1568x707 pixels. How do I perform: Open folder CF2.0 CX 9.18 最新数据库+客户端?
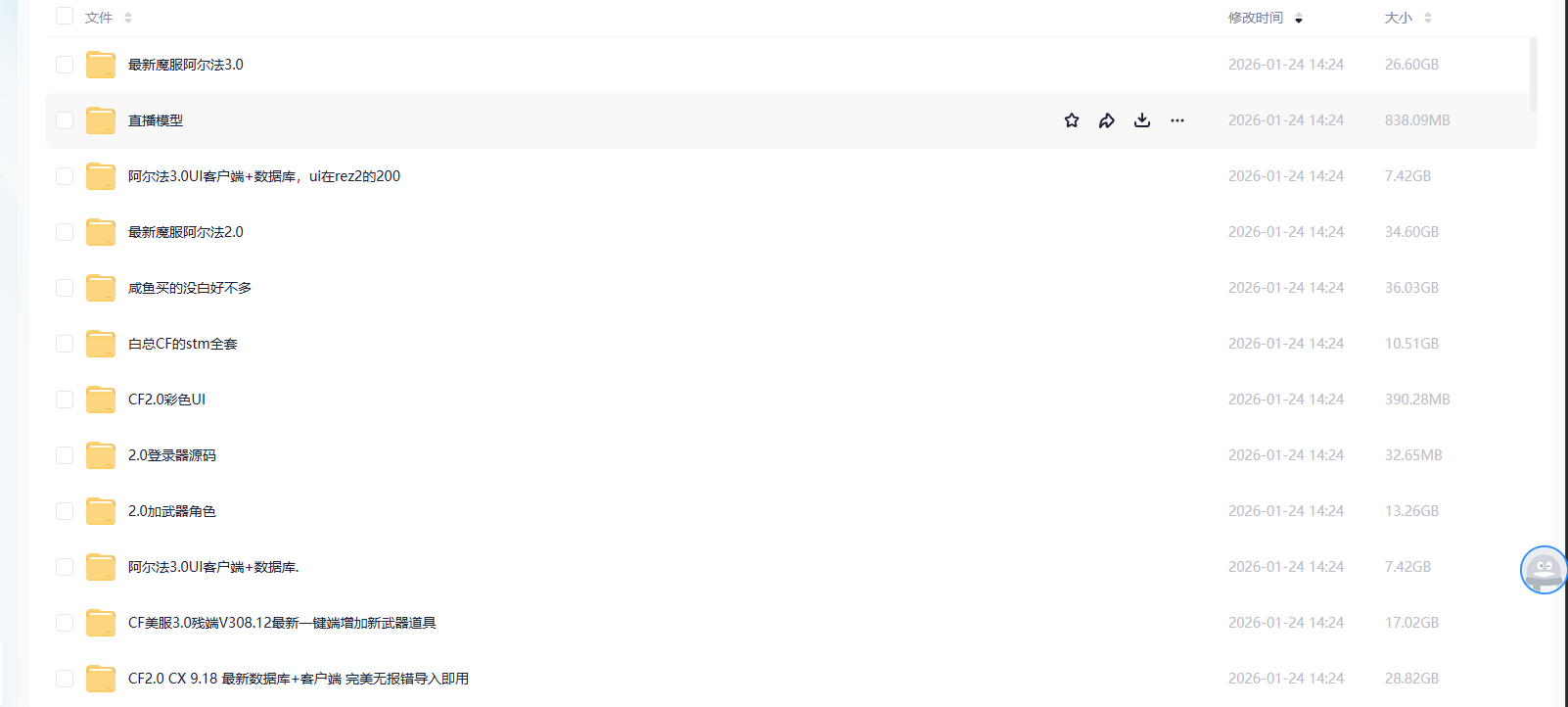coord(298,679)
